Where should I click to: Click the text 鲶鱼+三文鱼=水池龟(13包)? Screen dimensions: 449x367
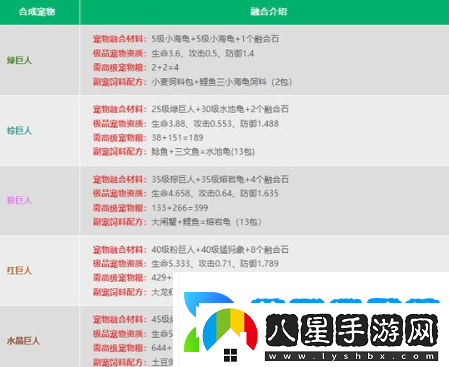(203, 152)
